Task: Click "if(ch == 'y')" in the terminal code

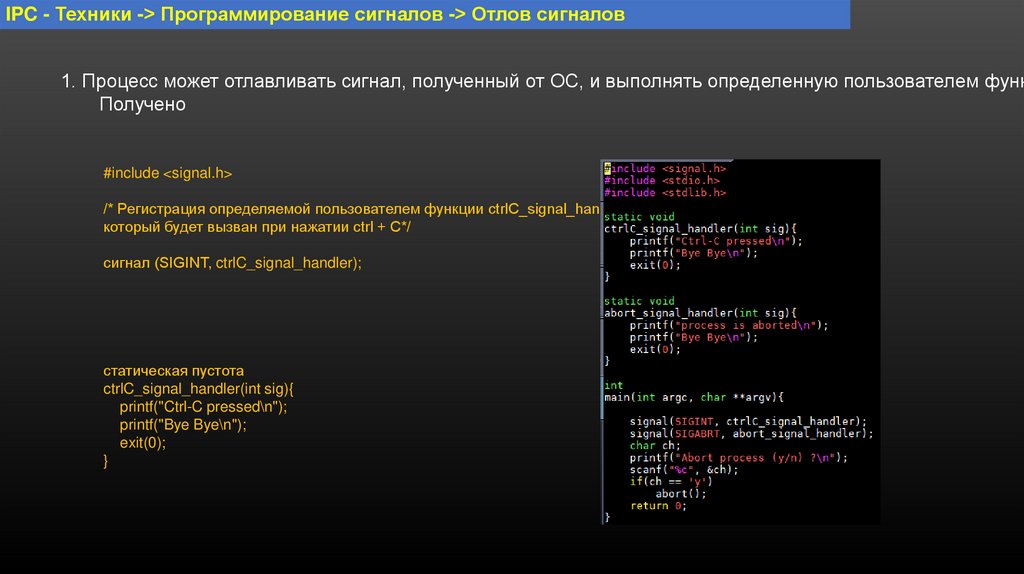Action: click(671, 481)
